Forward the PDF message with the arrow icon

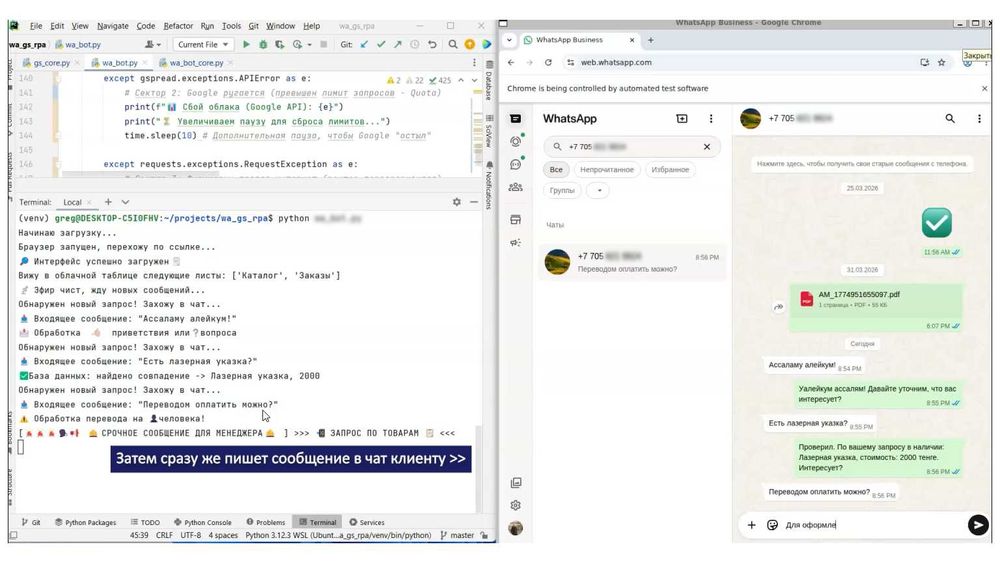click(778, 307)
